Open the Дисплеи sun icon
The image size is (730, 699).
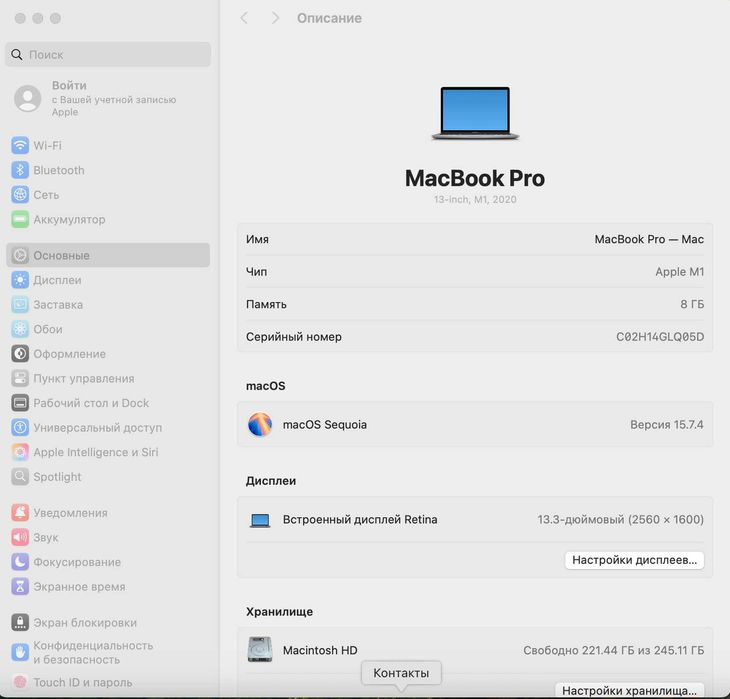point(20,280)
